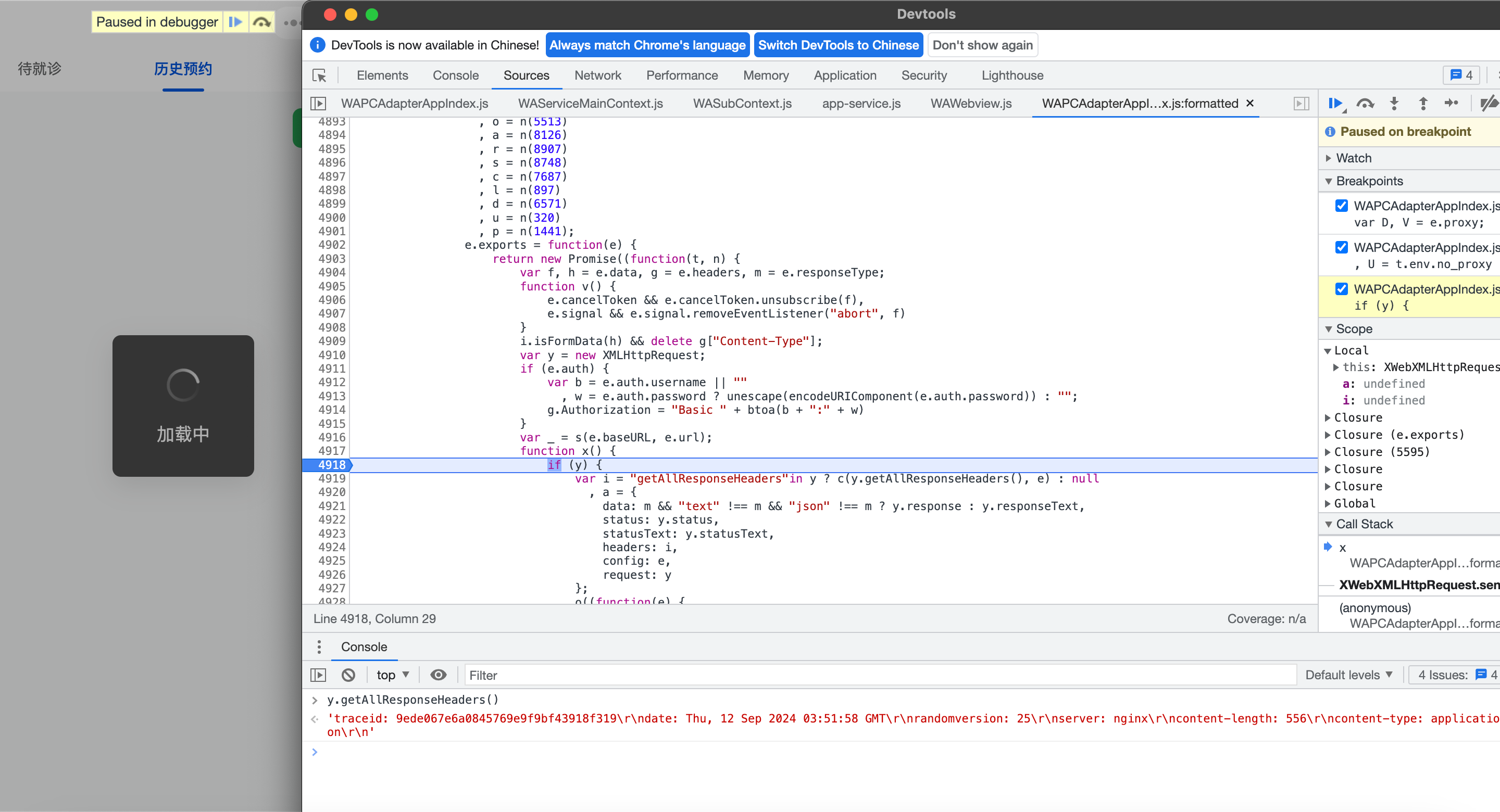Switch to the Network panel

(597, 75)
